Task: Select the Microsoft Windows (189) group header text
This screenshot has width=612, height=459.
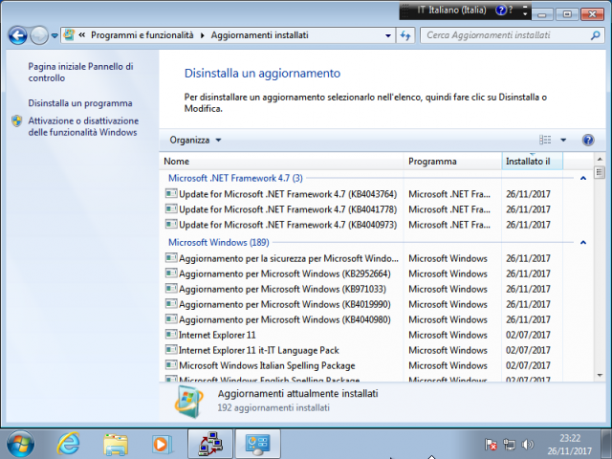Action: point(219,242)
